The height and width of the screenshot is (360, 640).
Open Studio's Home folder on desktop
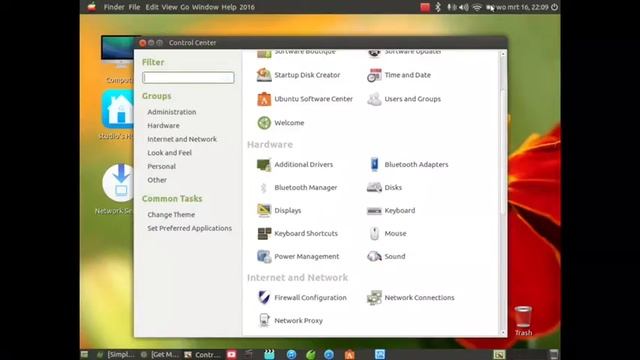[118, 110]
